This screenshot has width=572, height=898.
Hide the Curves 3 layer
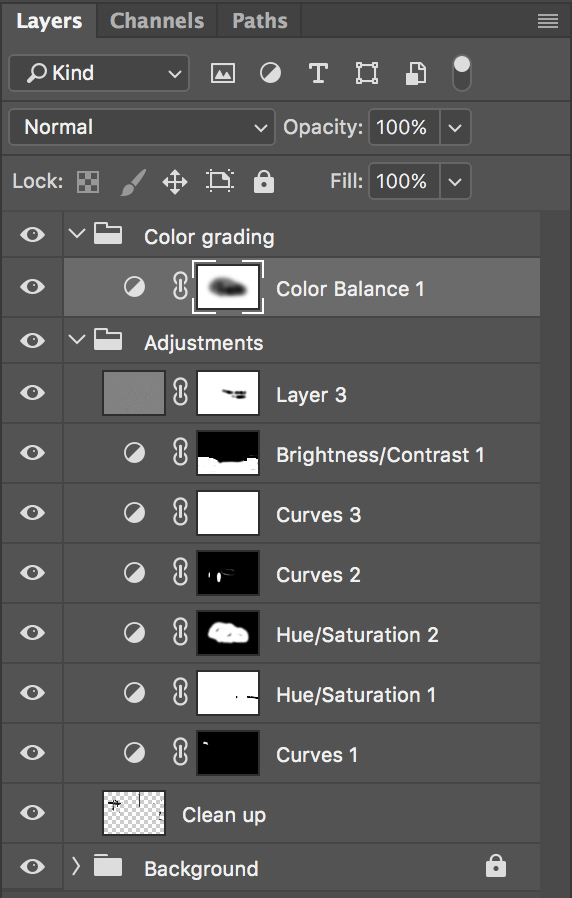pyautogui.click(x=33, y=513)
